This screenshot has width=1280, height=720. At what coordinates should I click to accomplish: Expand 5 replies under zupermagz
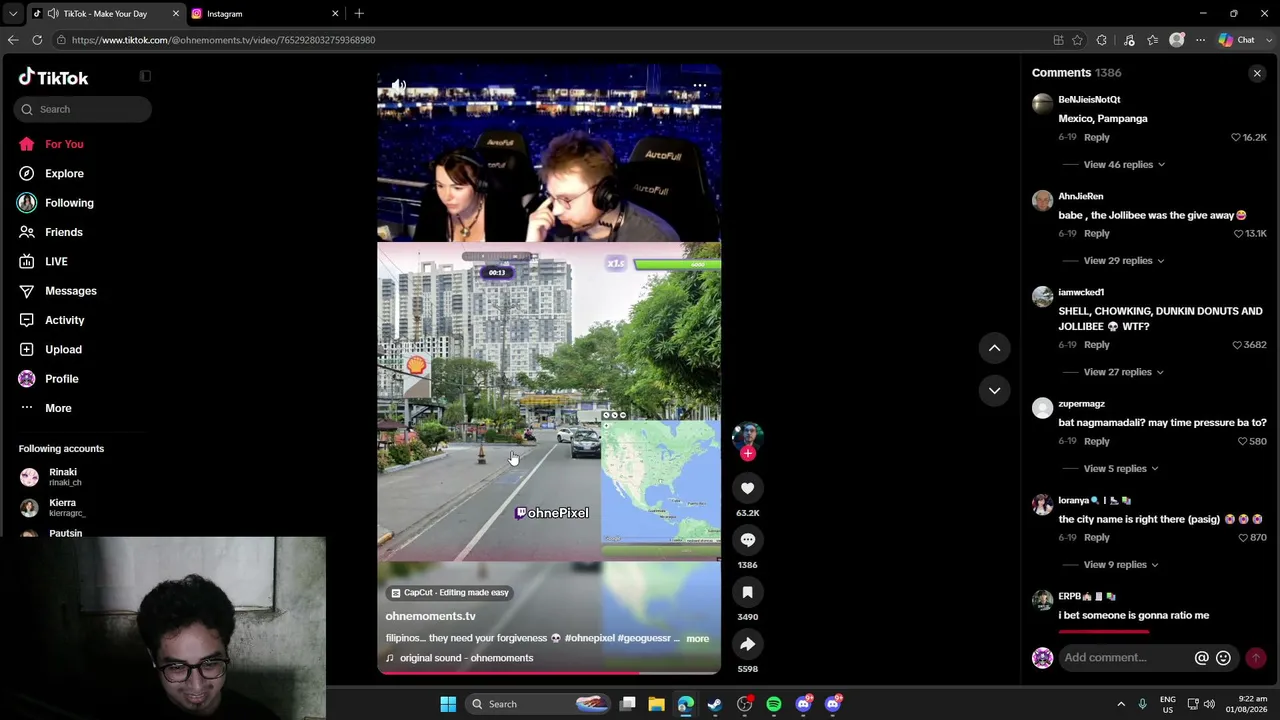tap(1121, 469)
